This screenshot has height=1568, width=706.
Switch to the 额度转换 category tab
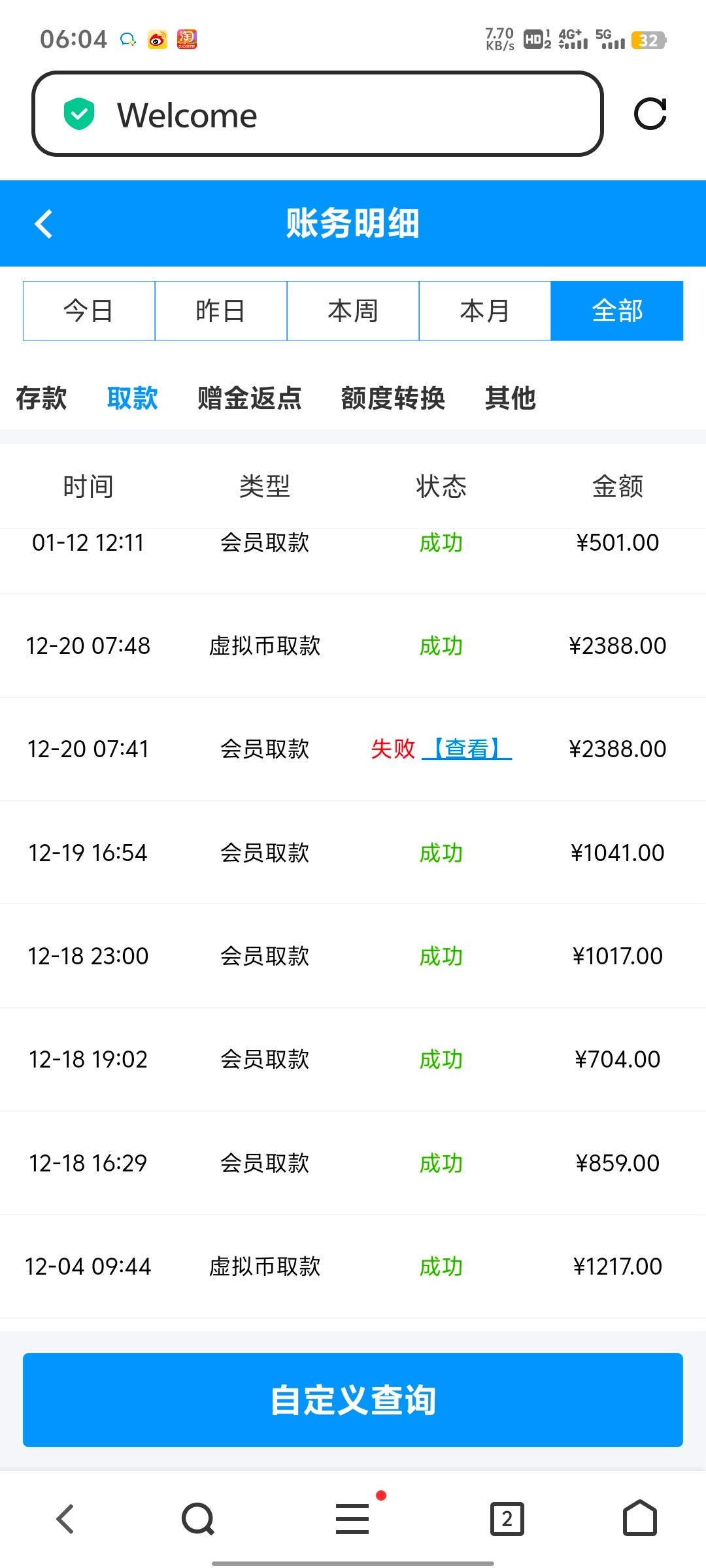point(393,398)
